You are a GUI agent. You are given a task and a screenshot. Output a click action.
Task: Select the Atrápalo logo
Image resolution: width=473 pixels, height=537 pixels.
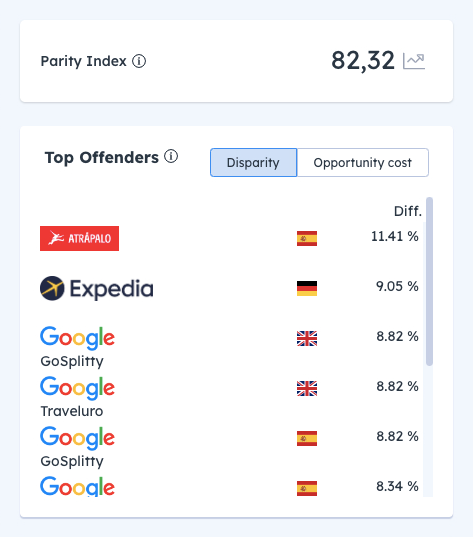pos(79,238)
